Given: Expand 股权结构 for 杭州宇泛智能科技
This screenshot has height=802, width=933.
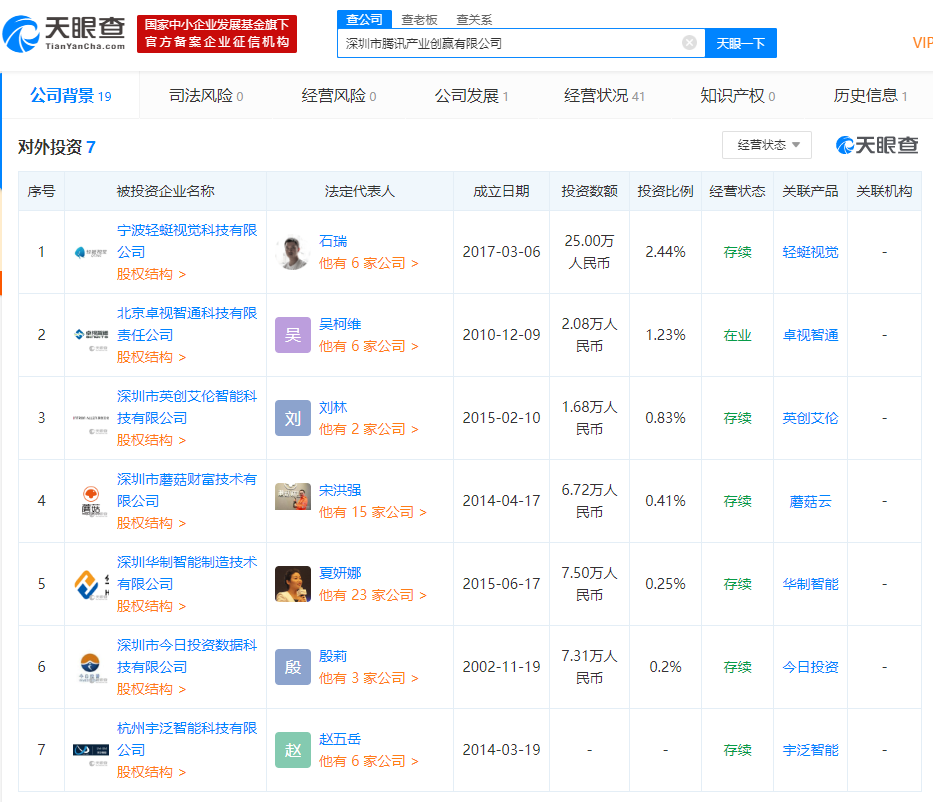Looking at the screenshot, I should click(x=151, y=772).
